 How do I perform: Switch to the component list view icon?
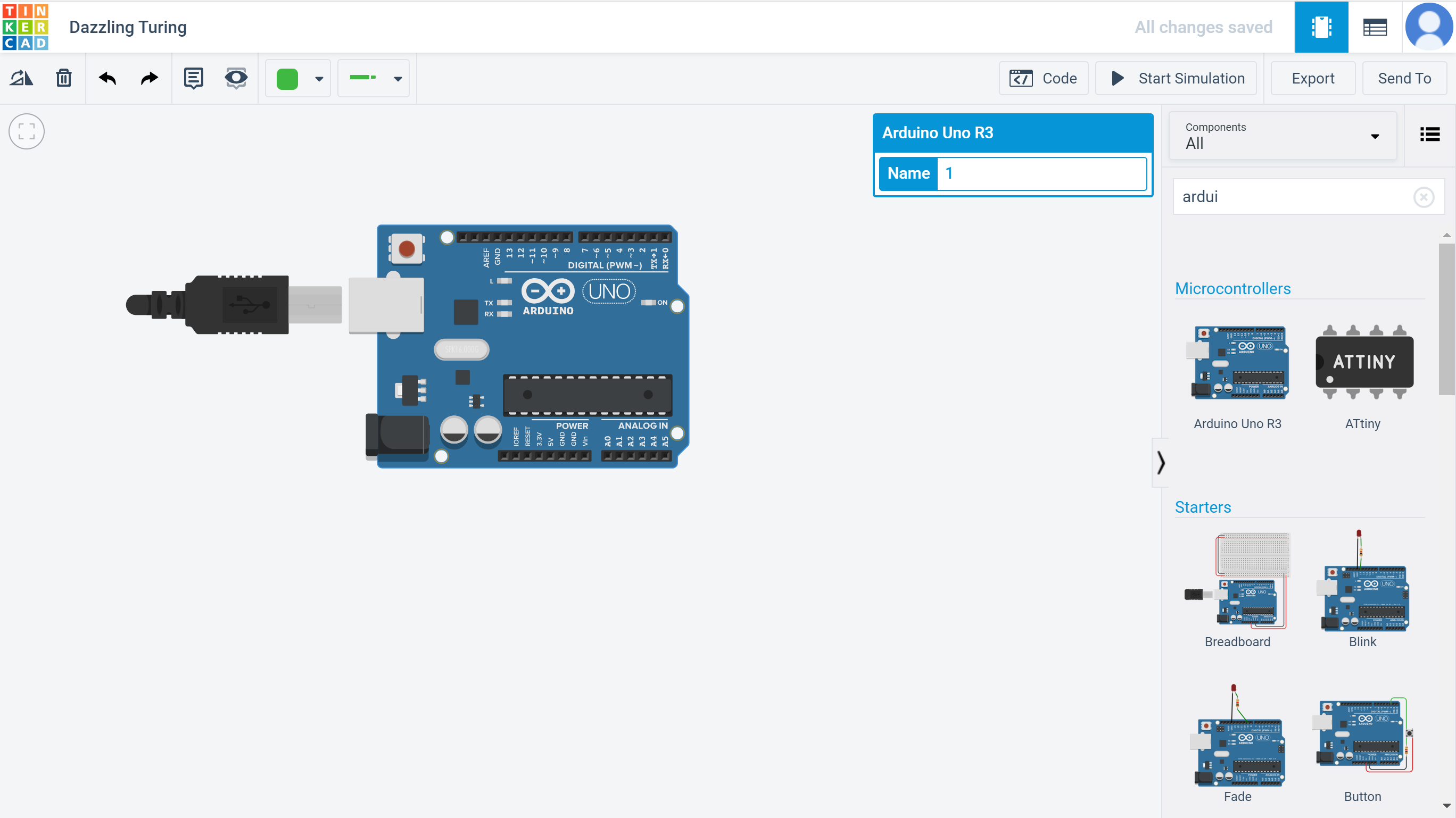[x=1375, y=27]
